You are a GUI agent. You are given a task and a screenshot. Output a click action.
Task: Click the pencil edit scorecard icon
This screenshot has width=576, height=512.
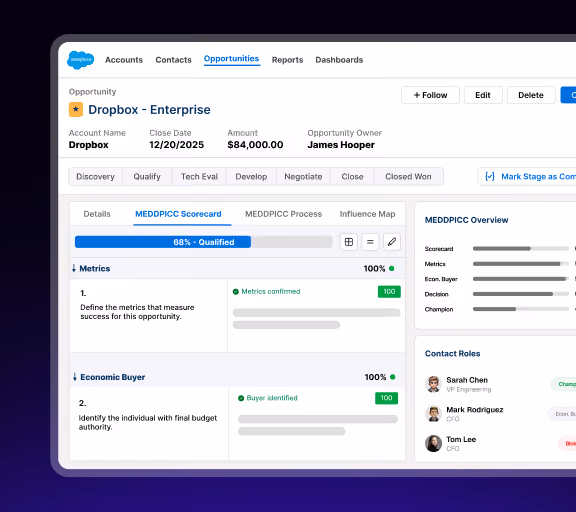click(392, 242)
